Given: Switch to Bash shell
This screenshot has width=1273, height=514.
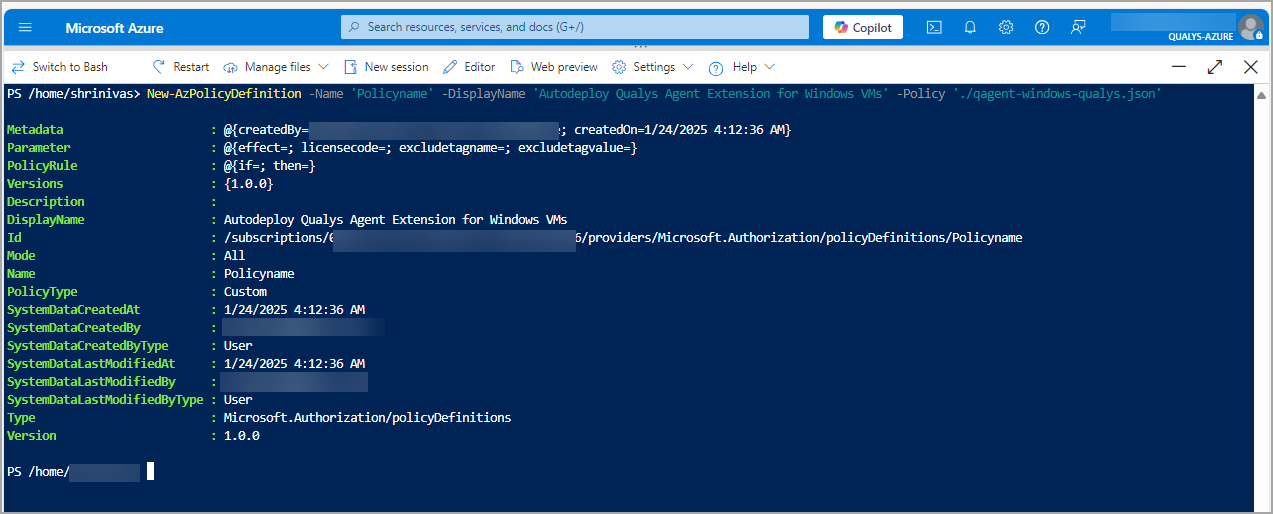Looking at the screenshot, I should [59, 67].
